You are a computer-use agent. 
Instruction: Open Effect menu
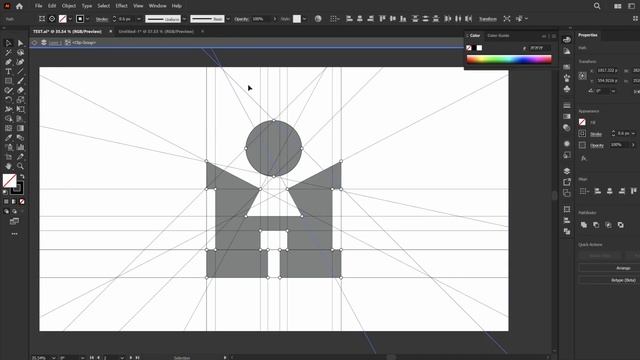121,6
